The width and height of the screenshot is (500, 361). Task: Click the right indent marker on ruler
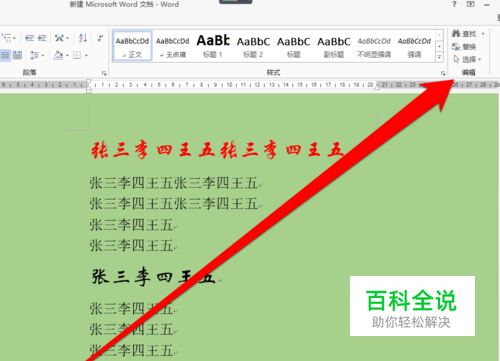pyautogui.click(x=377, y=87)
